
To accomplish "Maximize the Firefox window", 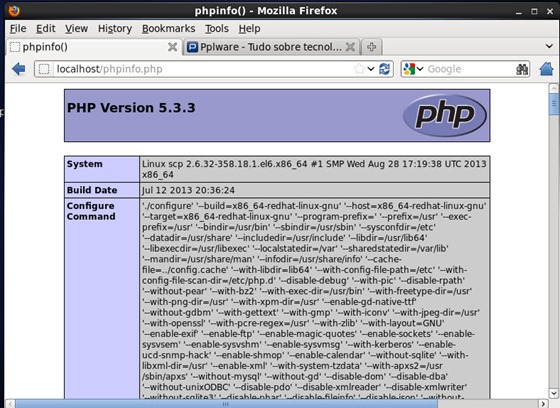I will pos(534,11).
